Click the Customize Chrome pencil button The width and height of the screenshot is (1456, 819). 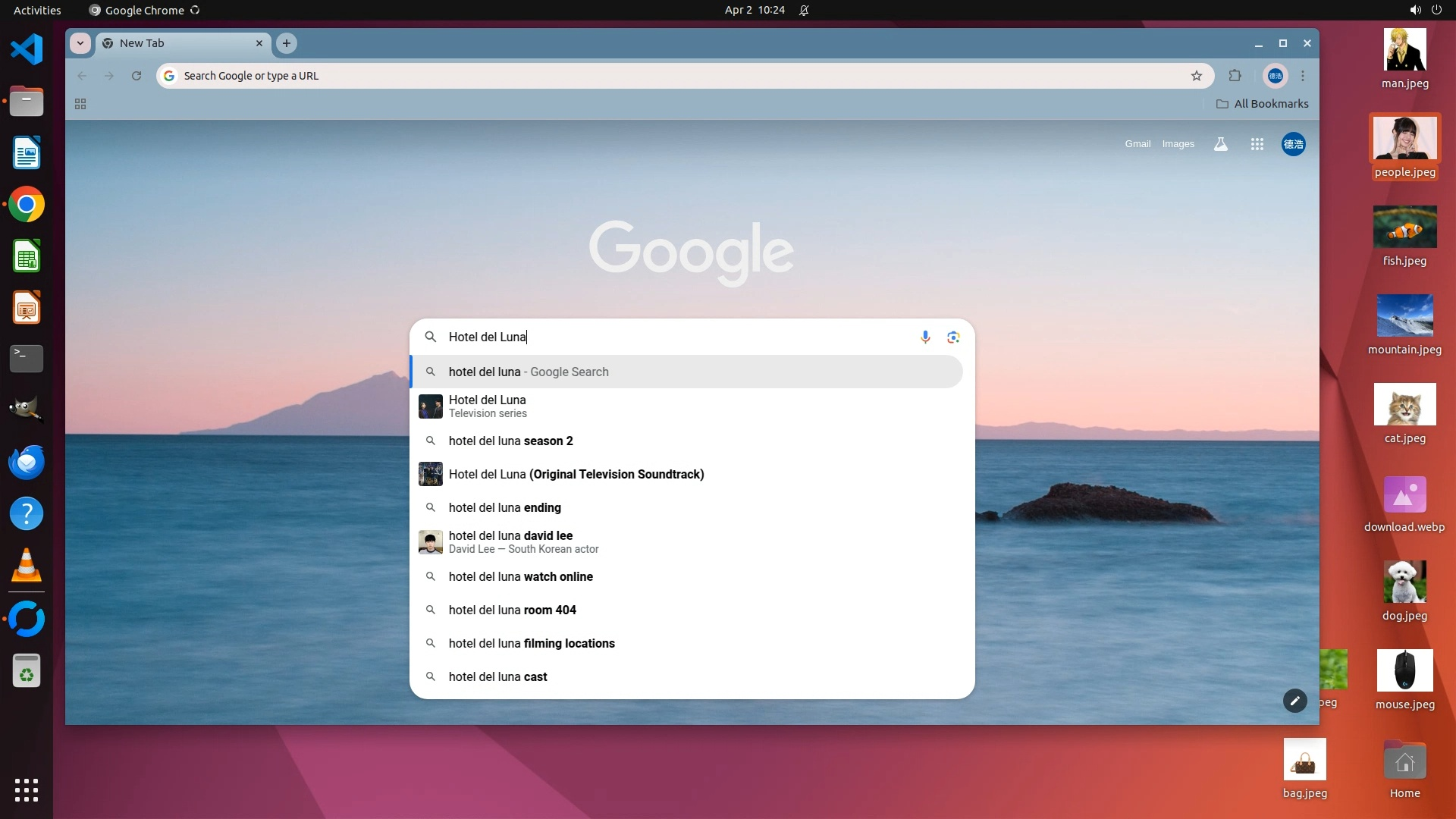coord(1294,701)
